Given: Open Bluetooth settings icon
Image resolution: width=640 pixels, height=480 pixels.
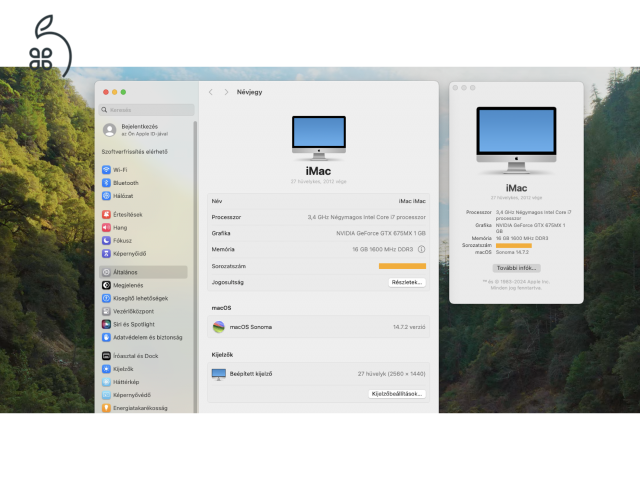Looking at the screenshot, I should tap(106, 183).
